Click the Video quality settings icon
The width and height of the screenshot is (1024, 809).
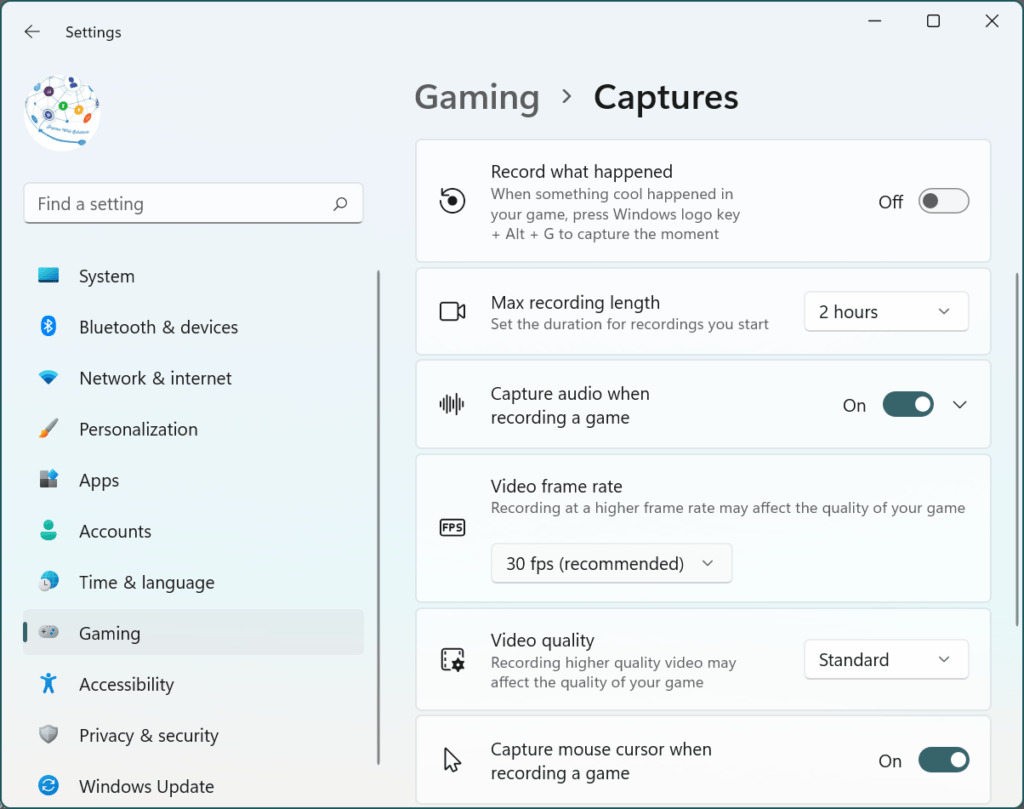[452, 659]
